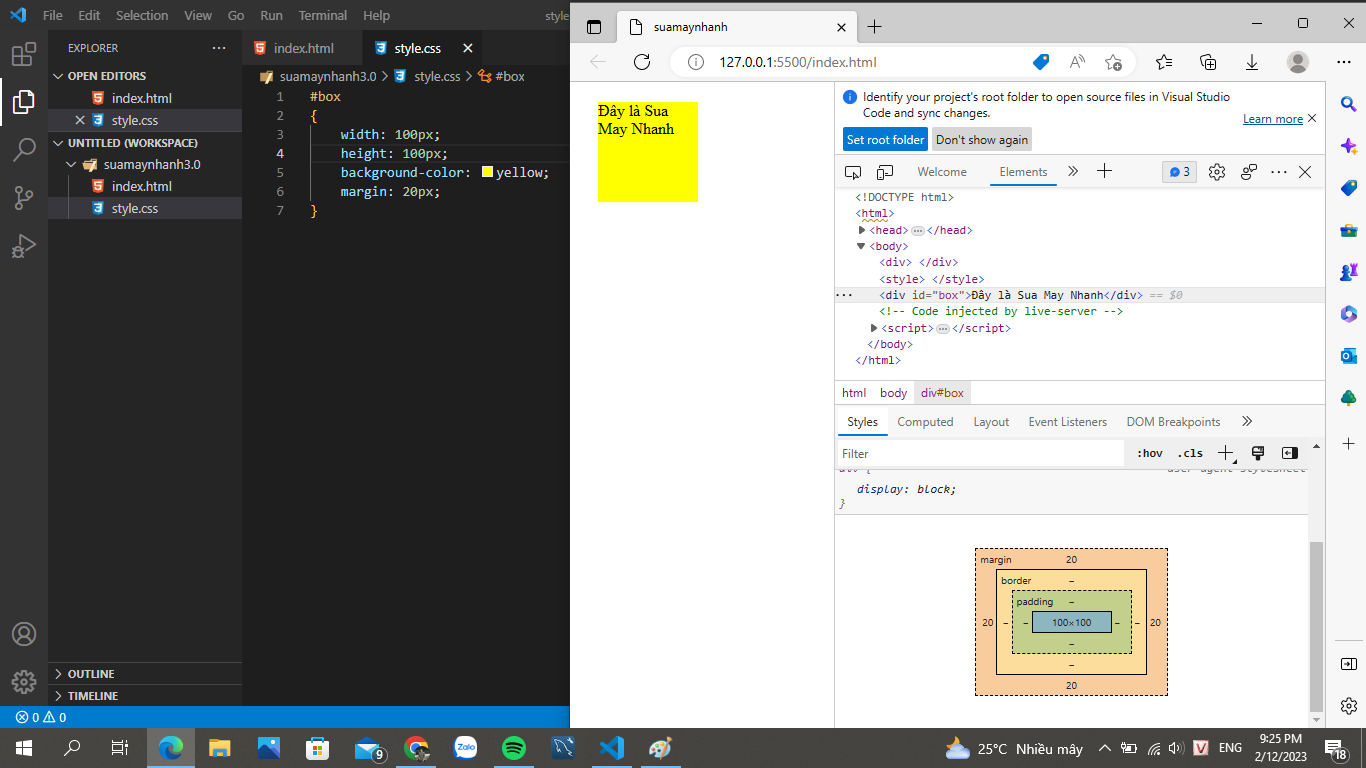Open the Terminal menu
Image resolution: width=1366 pixels, height=768 pixels.
[x=321, y=16]
